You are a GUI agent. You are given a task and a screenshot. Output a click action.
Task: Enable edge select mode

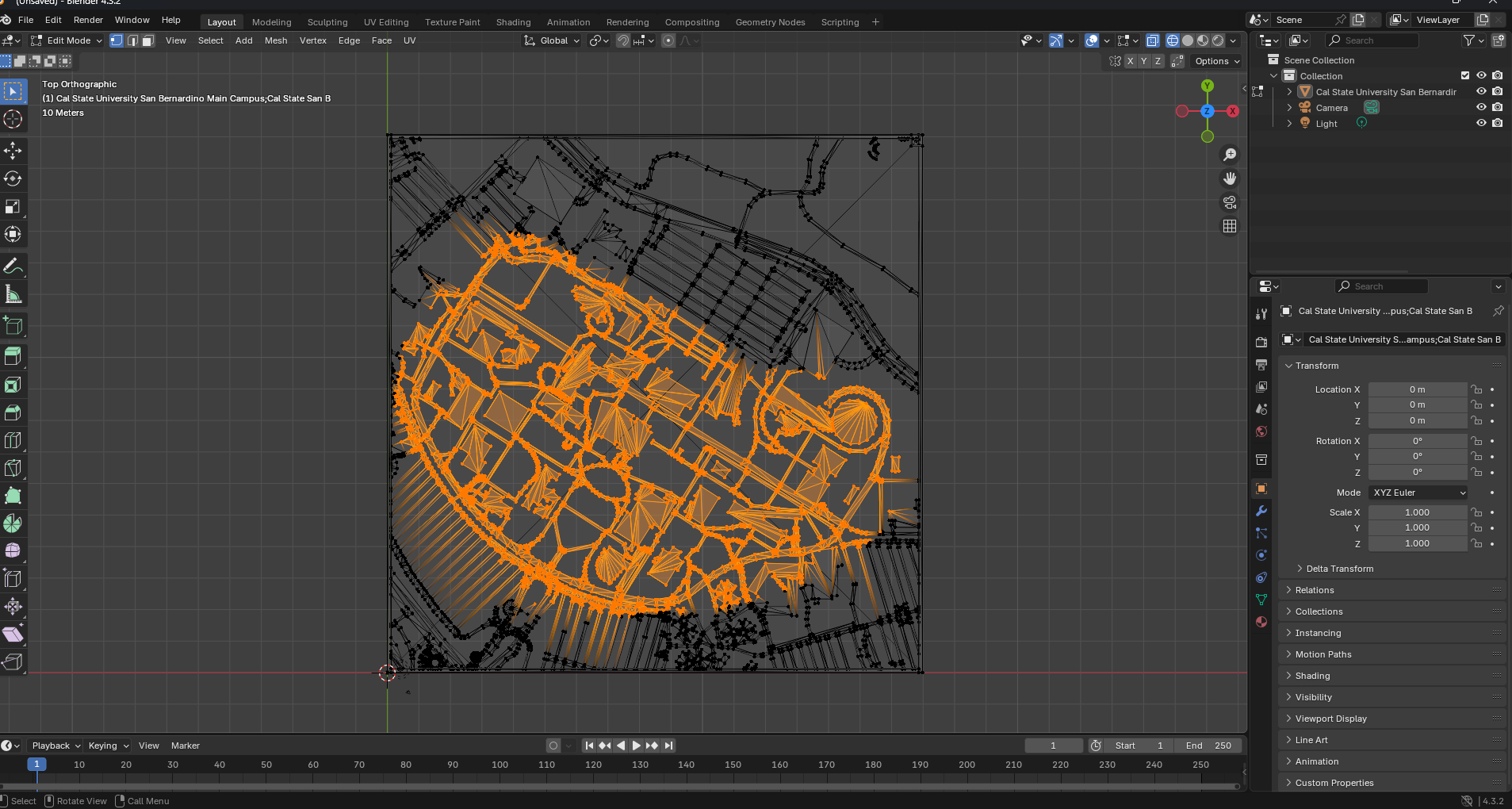tap(132, 40)
